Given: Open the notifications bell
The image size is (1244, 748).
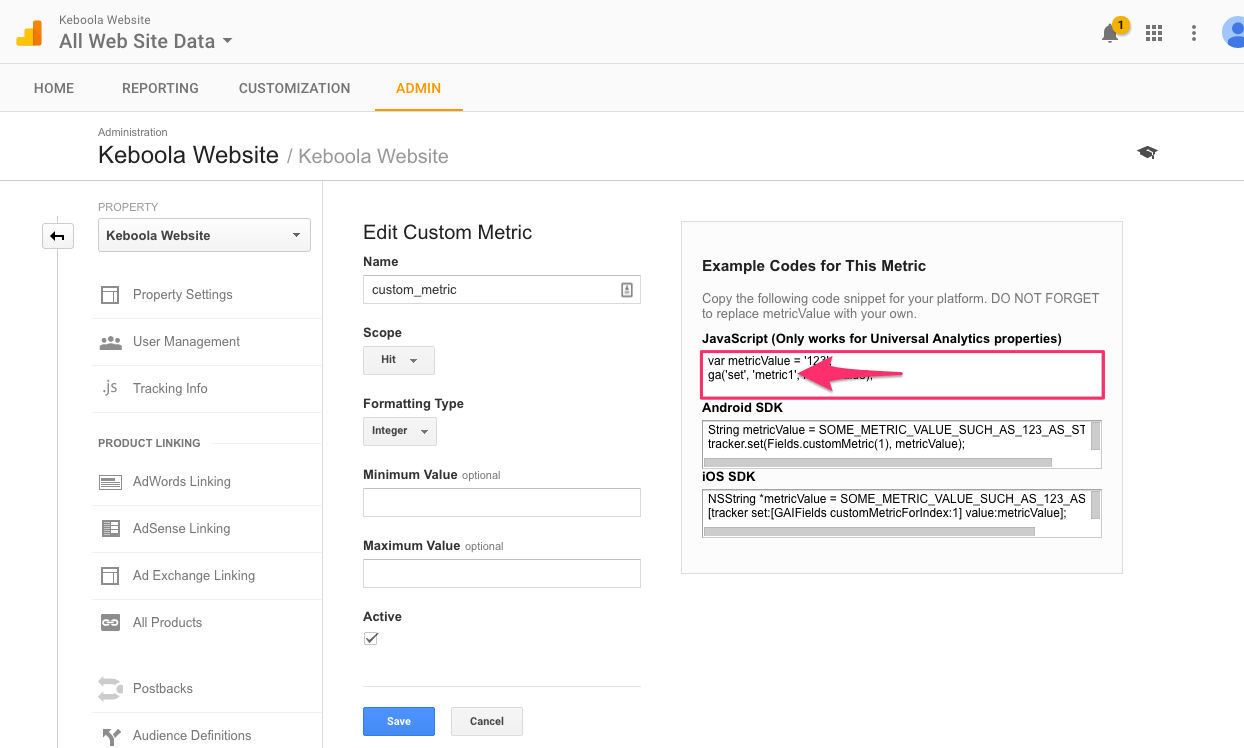Looking at the screenshot, I should [x=1110, y=33].
